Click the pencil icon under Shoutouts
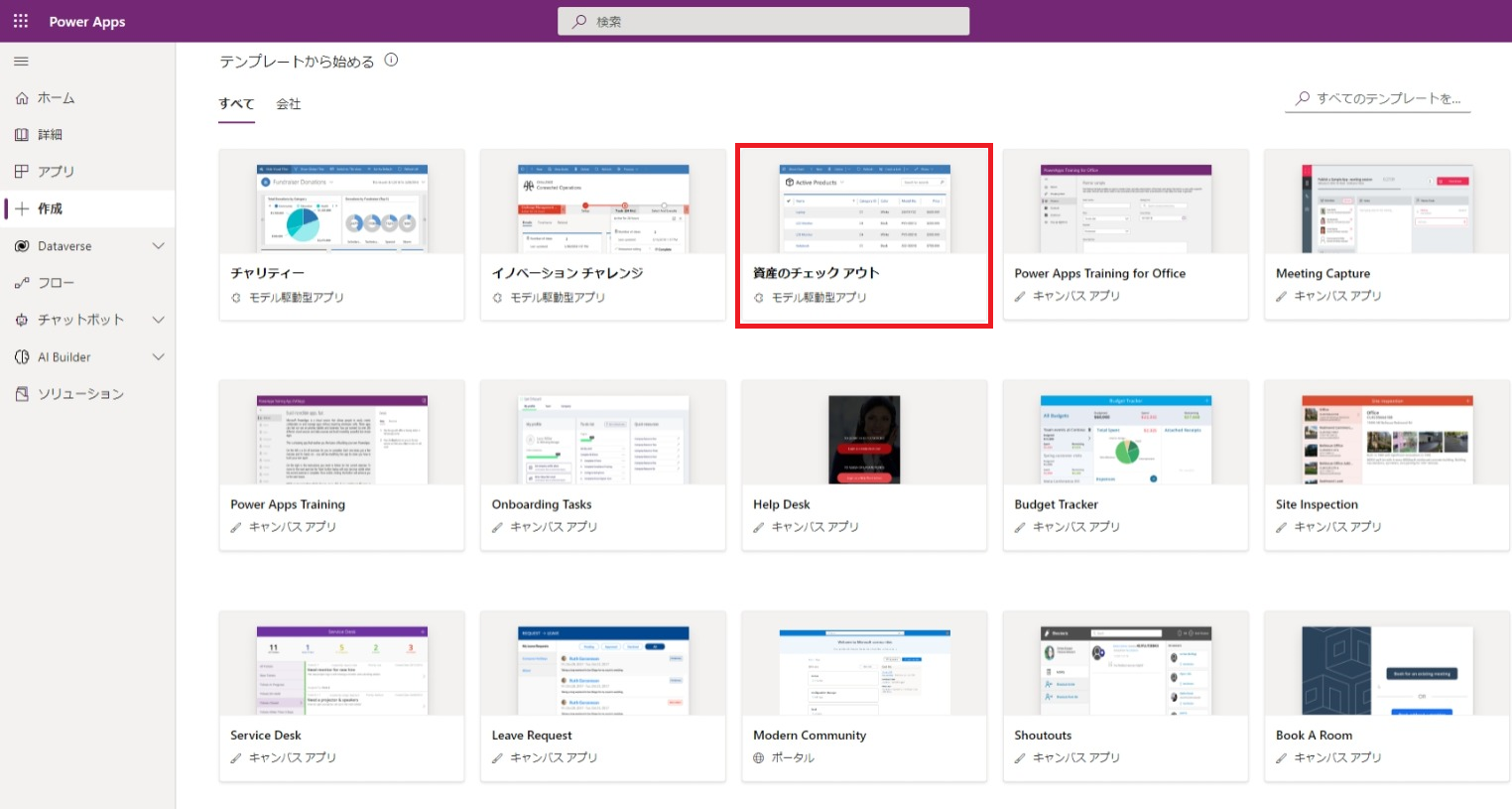The height and width of the screenshot is (809, 1512). pos(1020,758)
